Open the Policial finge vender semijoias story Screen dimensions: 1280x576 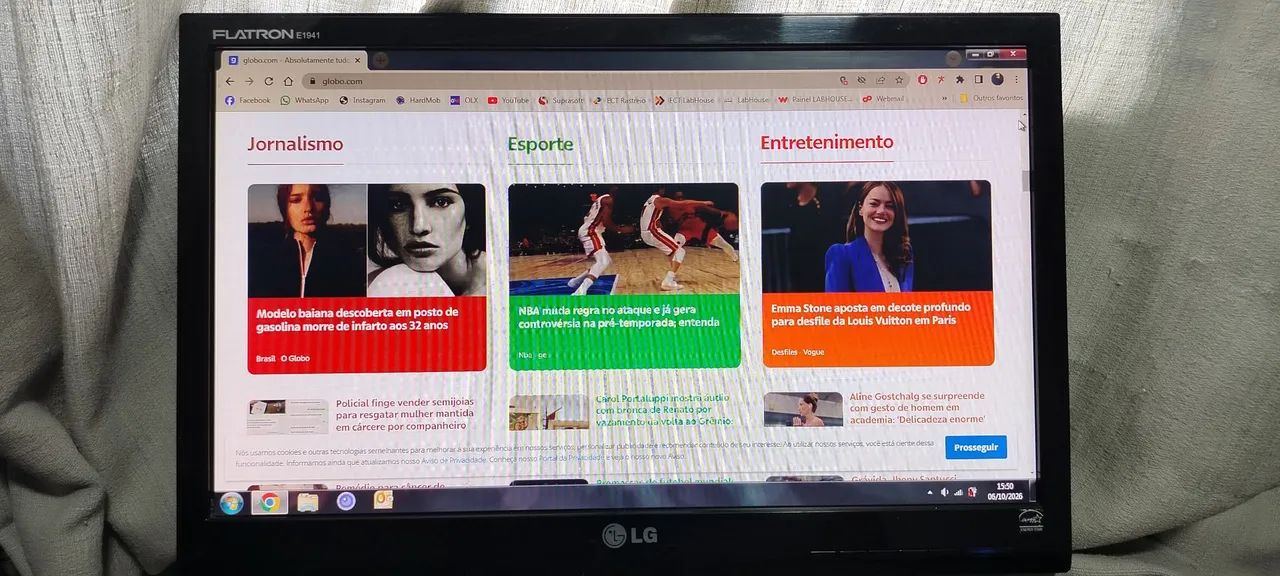405,414
